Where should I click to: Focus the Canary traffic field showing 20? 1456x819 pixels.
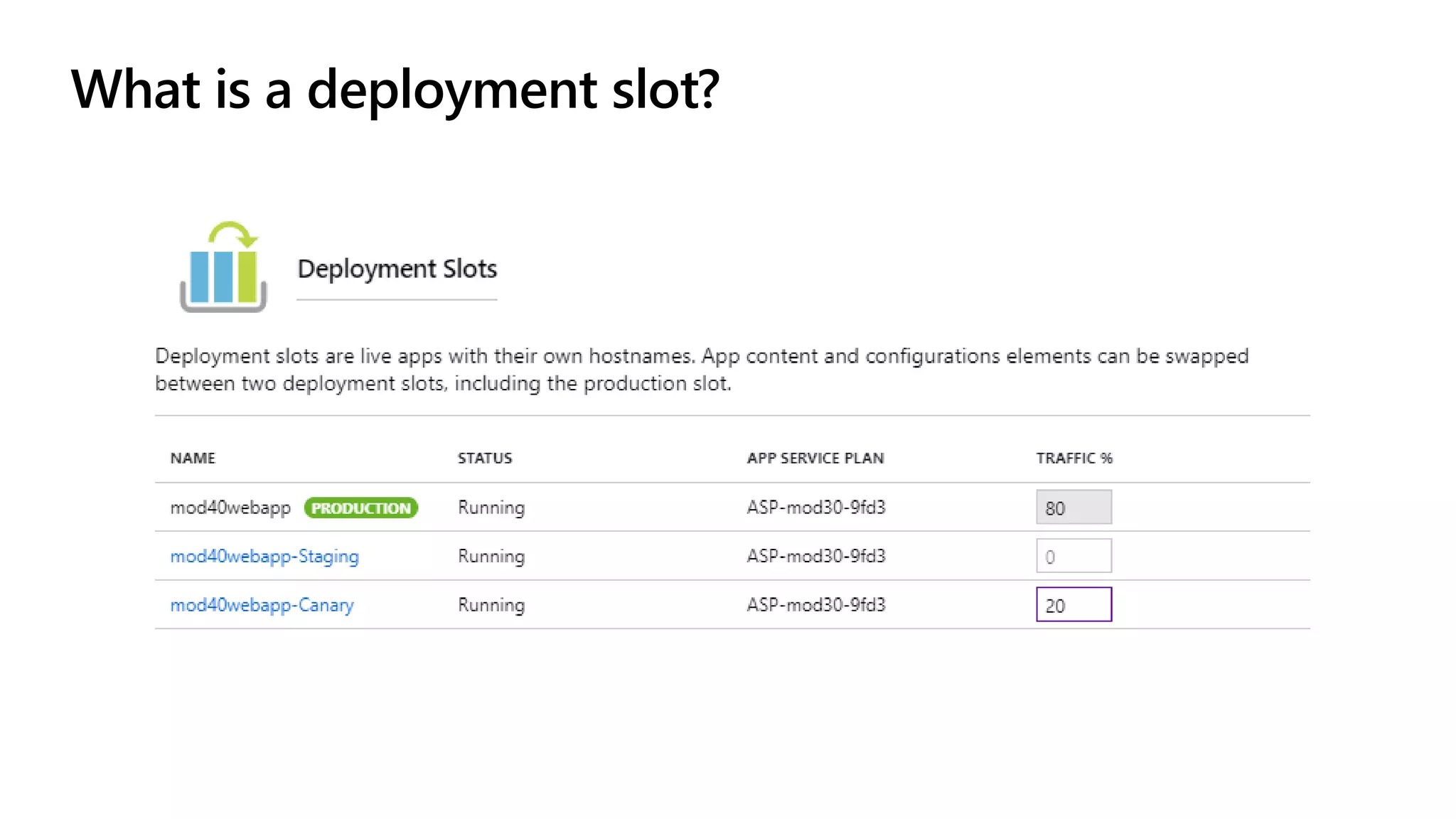tap(1074, 604)
